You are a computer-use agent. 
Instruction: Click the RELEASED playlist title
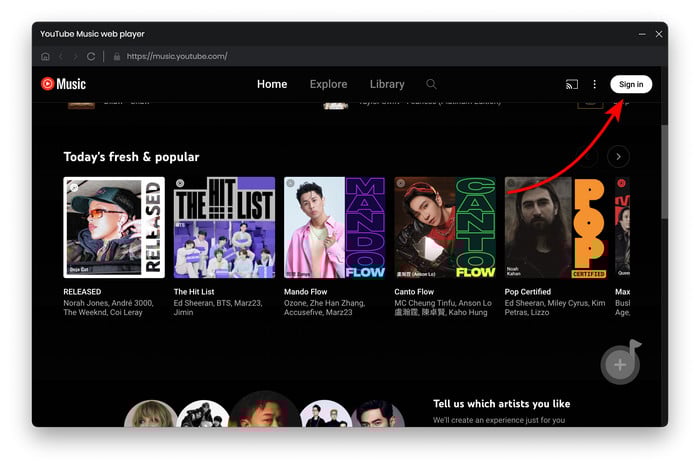pos(82,291)
